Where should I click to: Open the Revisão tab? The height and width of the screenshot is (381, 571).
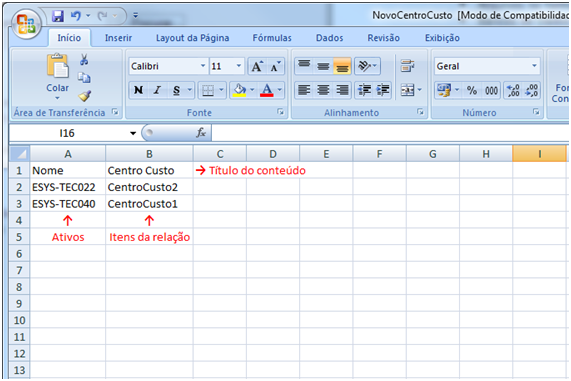[x=383, y=38]
